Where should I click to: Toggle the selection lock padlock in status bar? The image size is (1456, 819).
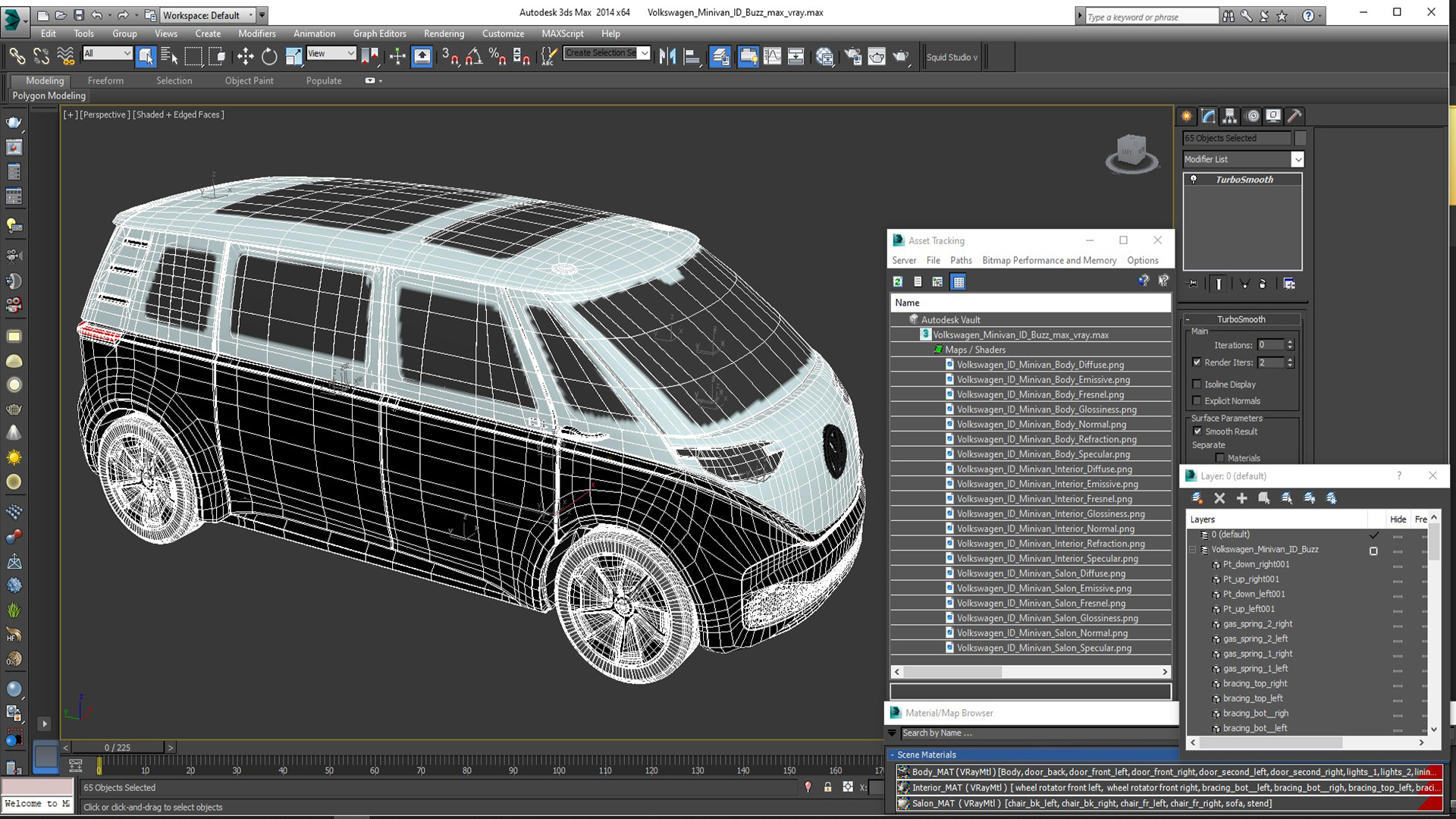click(x=827, y=787)
